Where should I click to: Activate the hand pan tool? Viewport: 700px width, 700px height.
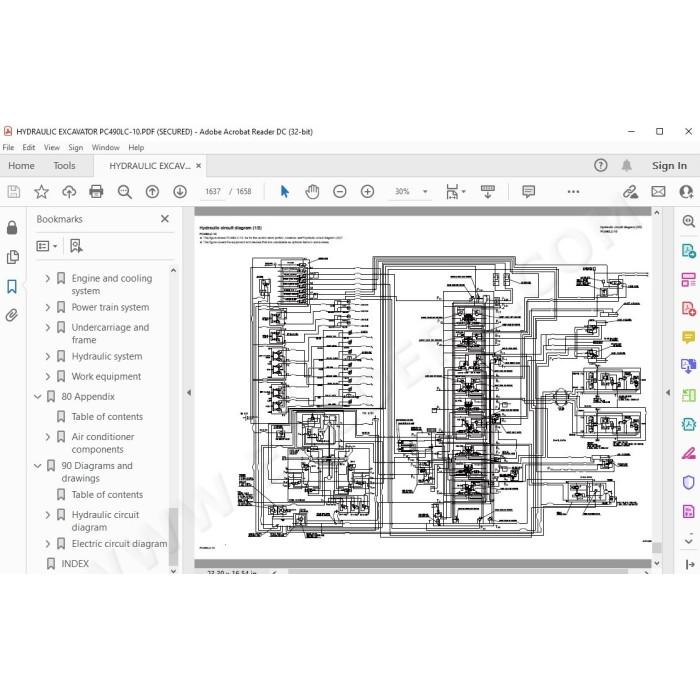312,192
